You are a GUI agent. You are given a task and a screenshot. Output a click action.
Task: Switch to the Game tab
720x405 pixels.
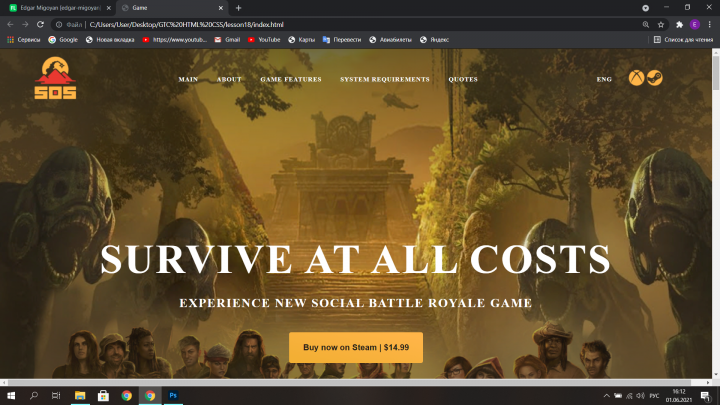pyautogui.click(x=172, y=8)
